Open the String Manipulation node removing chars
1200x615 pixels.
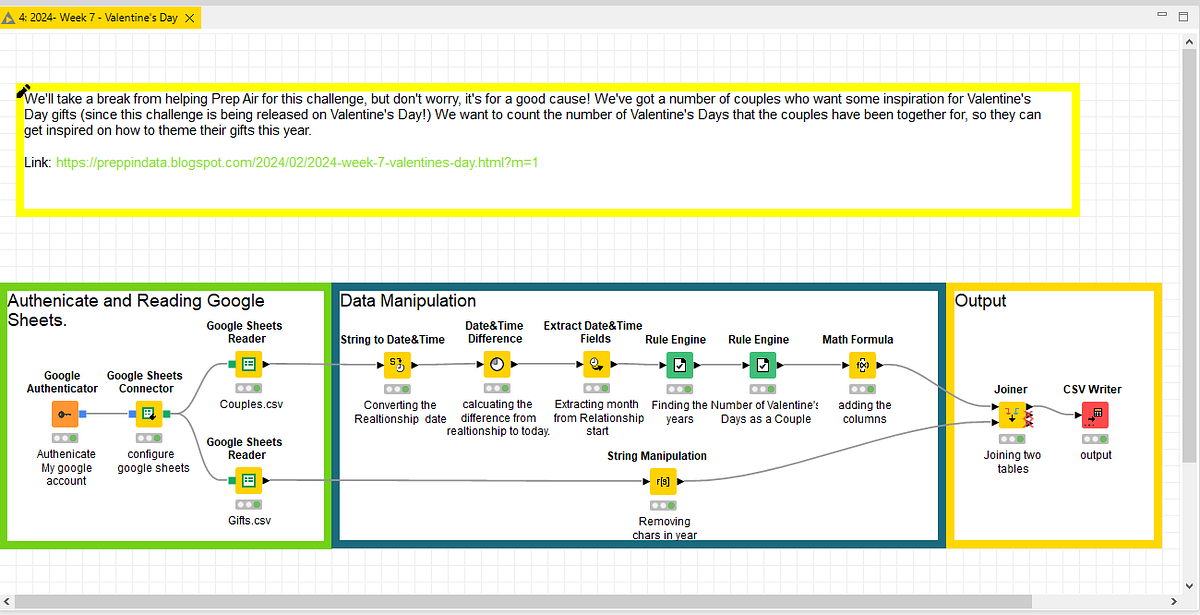click(663, 481)
